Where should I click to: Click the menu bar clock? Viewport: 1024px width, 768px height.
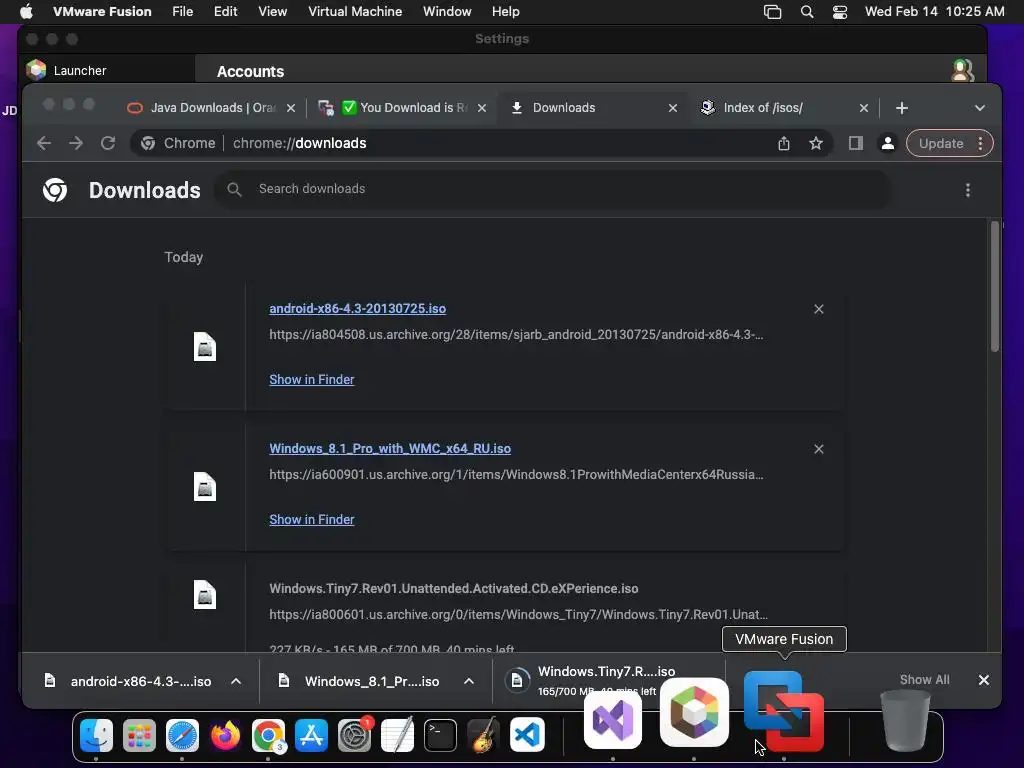click(934, 12)
